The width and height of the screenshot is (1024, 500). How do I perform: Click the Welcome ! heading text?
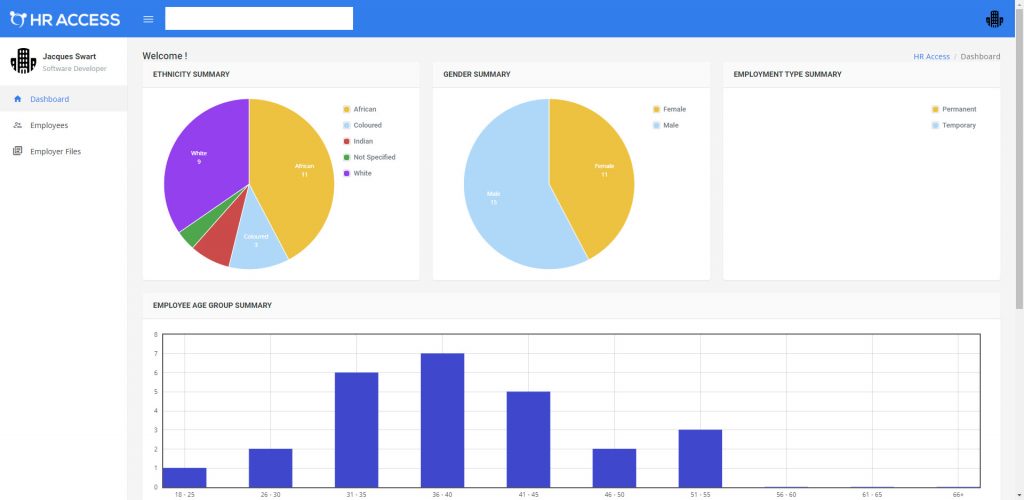coord(165,56)
